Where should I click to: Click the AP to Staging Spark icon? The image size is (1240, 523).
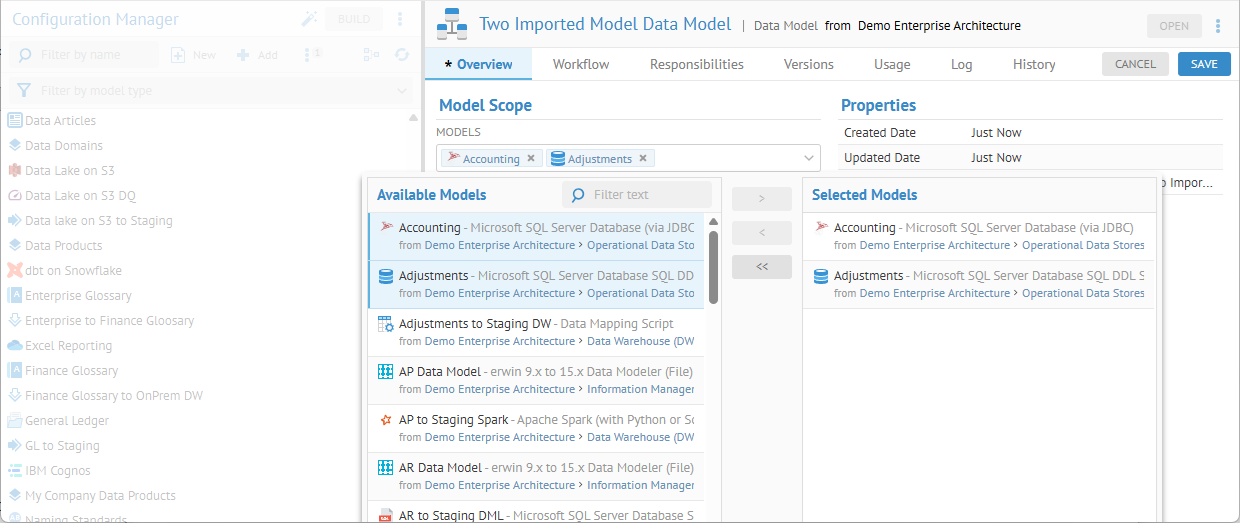386,420
